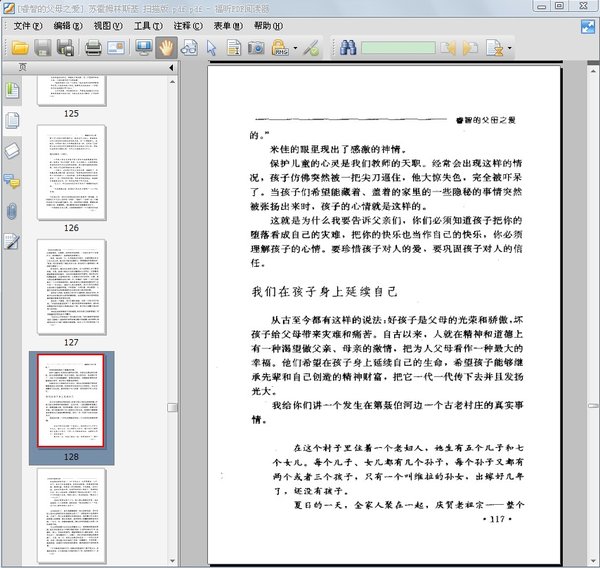Screen dimensions: 600x568
Task: Click the Snapshot camera tool
Action: click(x=256, y=48)
